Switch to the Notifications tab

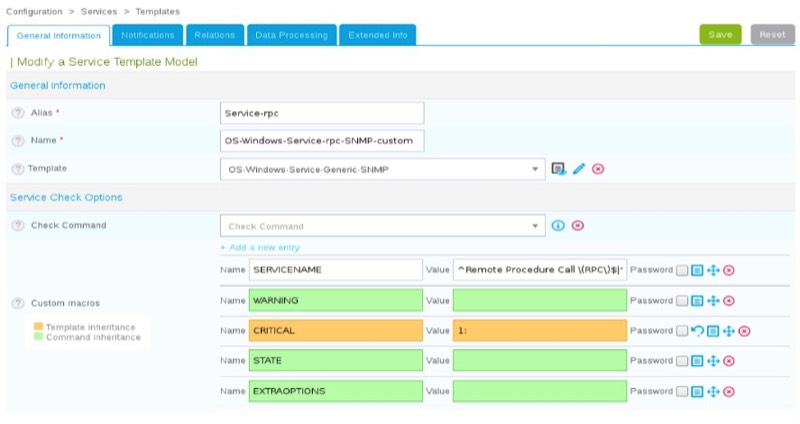pos(148,35)
